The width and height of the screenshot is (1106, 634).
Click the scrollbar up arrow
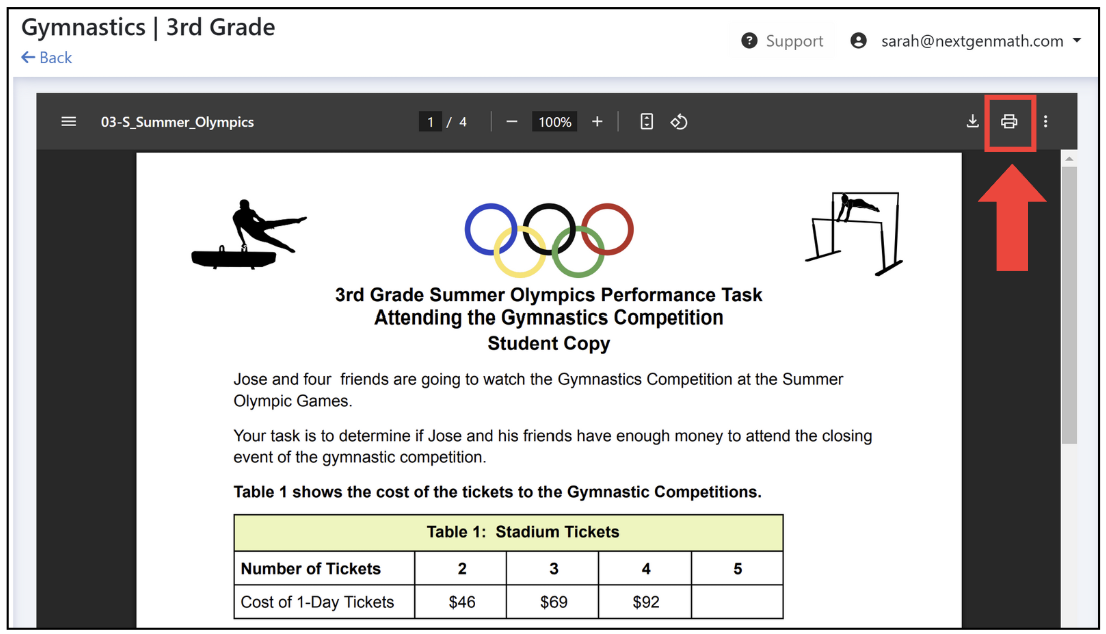coord(1069,159)
